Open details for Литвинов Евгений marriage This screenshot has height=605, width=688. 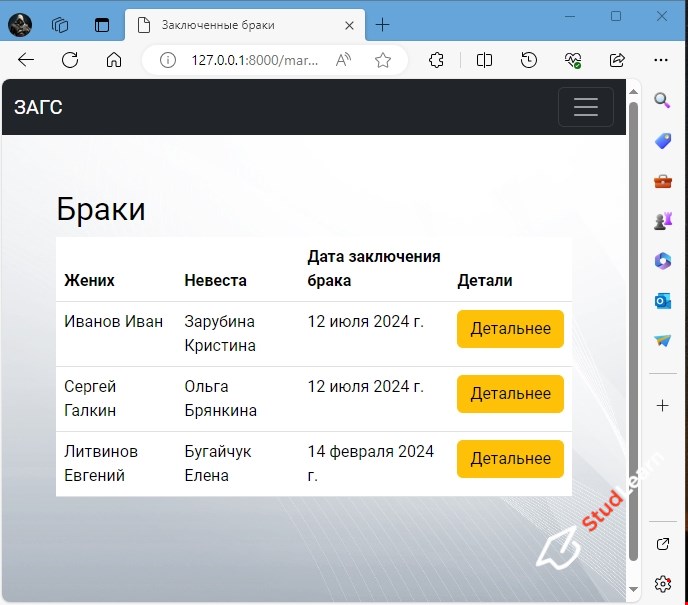pyautogui.click(x=510, y=458)
